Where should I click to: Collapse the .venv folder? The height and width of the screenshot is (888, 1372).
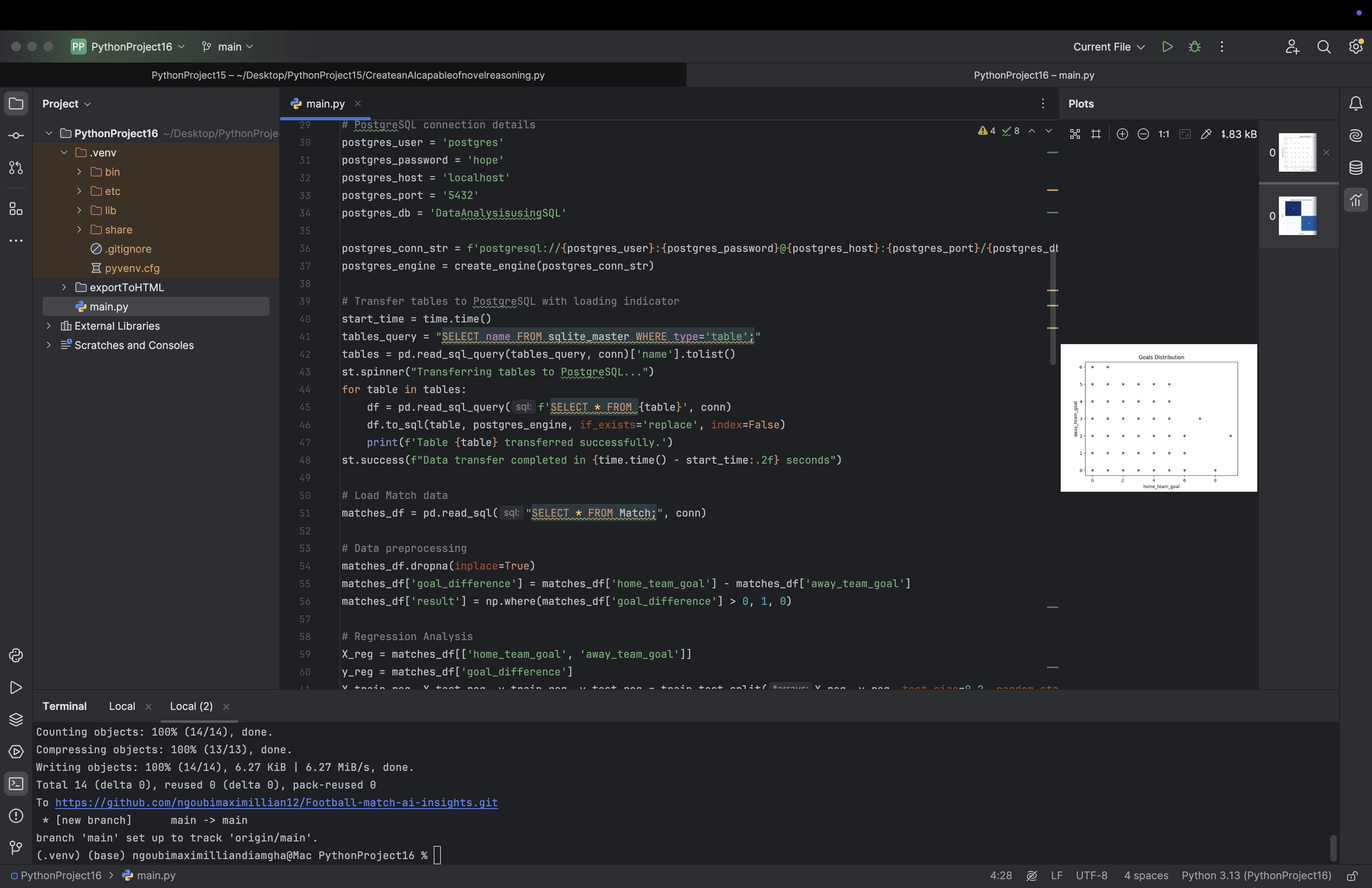64,153
